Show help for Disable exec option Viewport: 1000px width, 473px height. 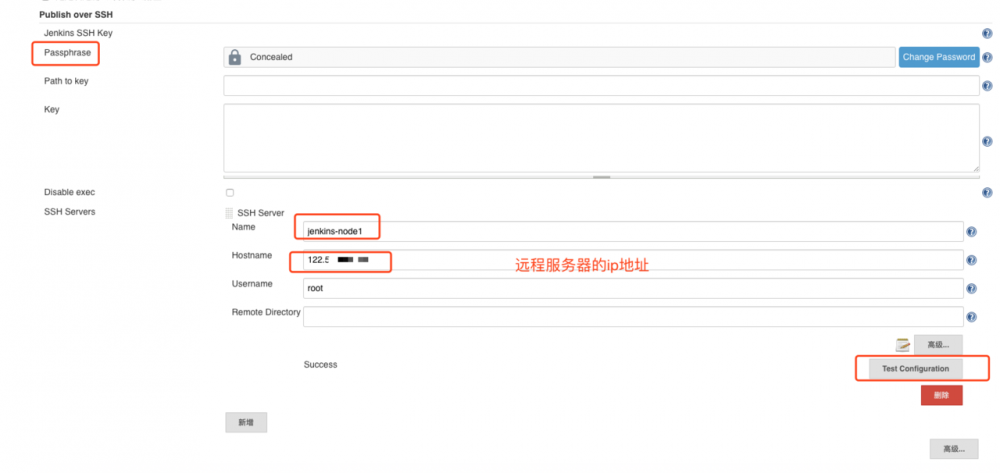[987, 193]
